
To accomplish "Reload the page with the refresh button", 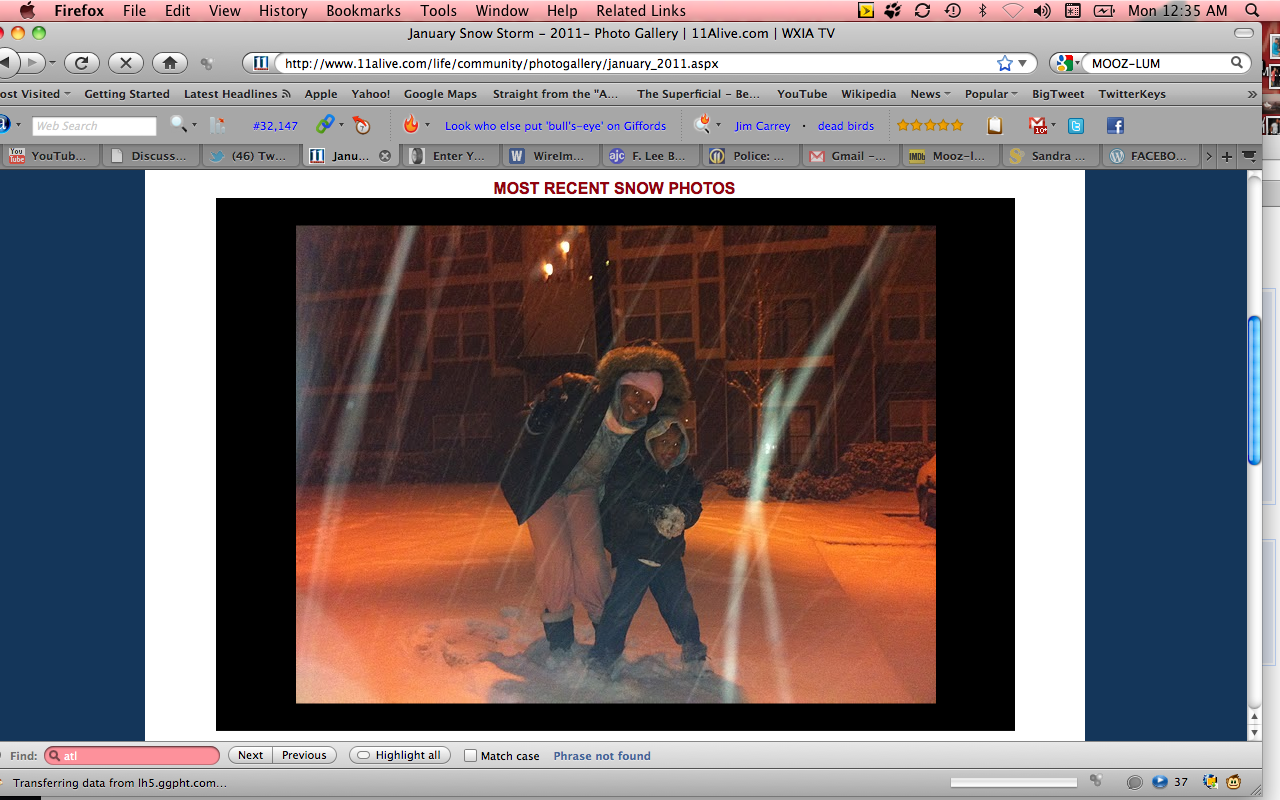I will (x=82, y=63).
